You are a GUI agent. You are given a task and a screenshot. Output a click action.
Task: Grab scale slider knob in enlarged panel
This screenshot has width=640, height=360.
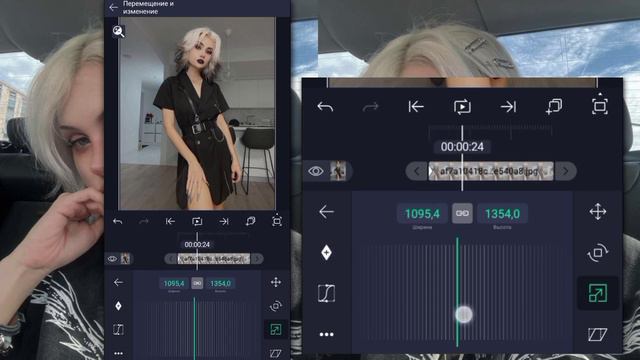click(464, 314)
